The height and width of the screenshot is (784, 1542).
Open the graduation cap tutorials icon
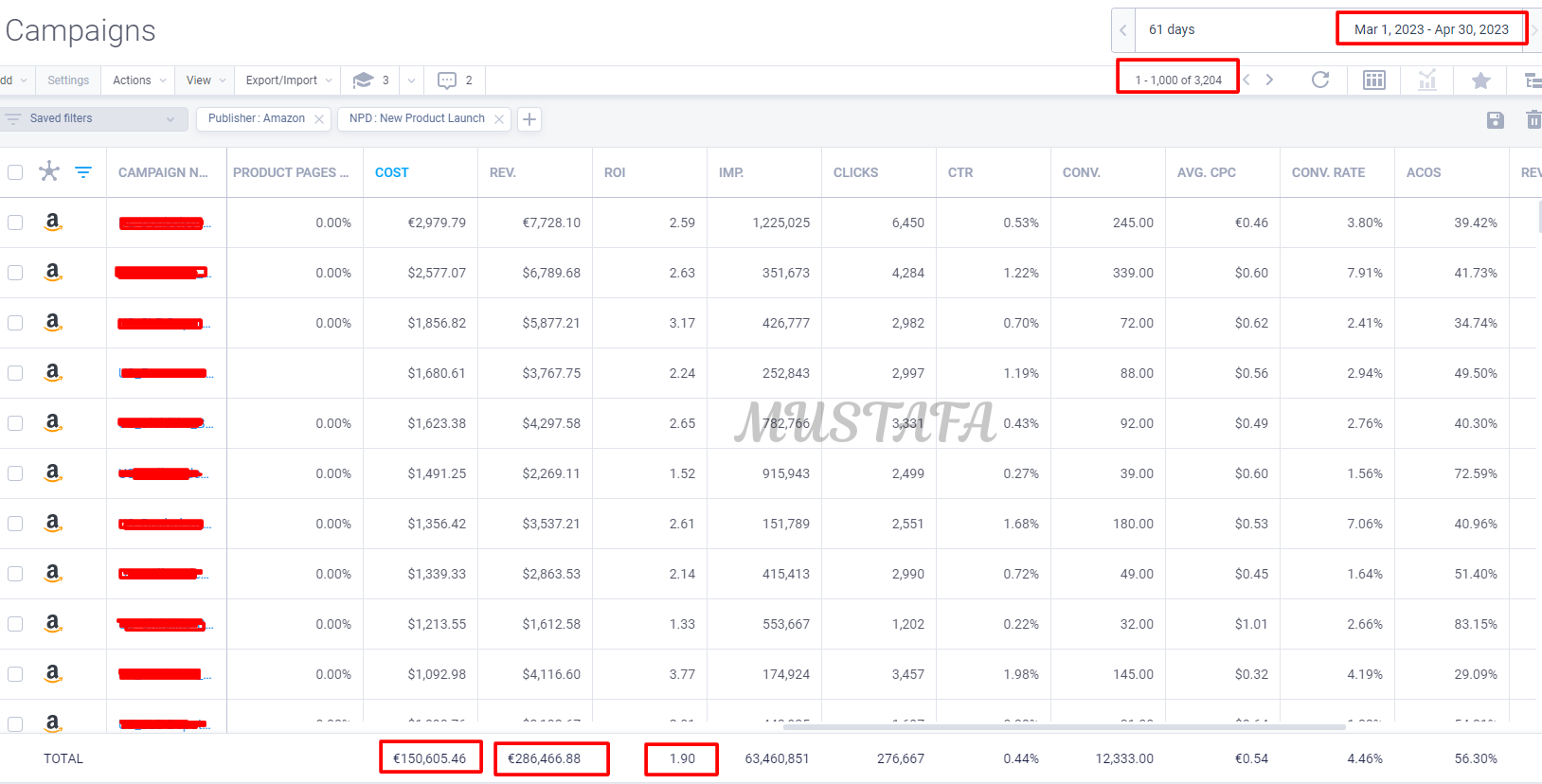[x=363, y=80]
